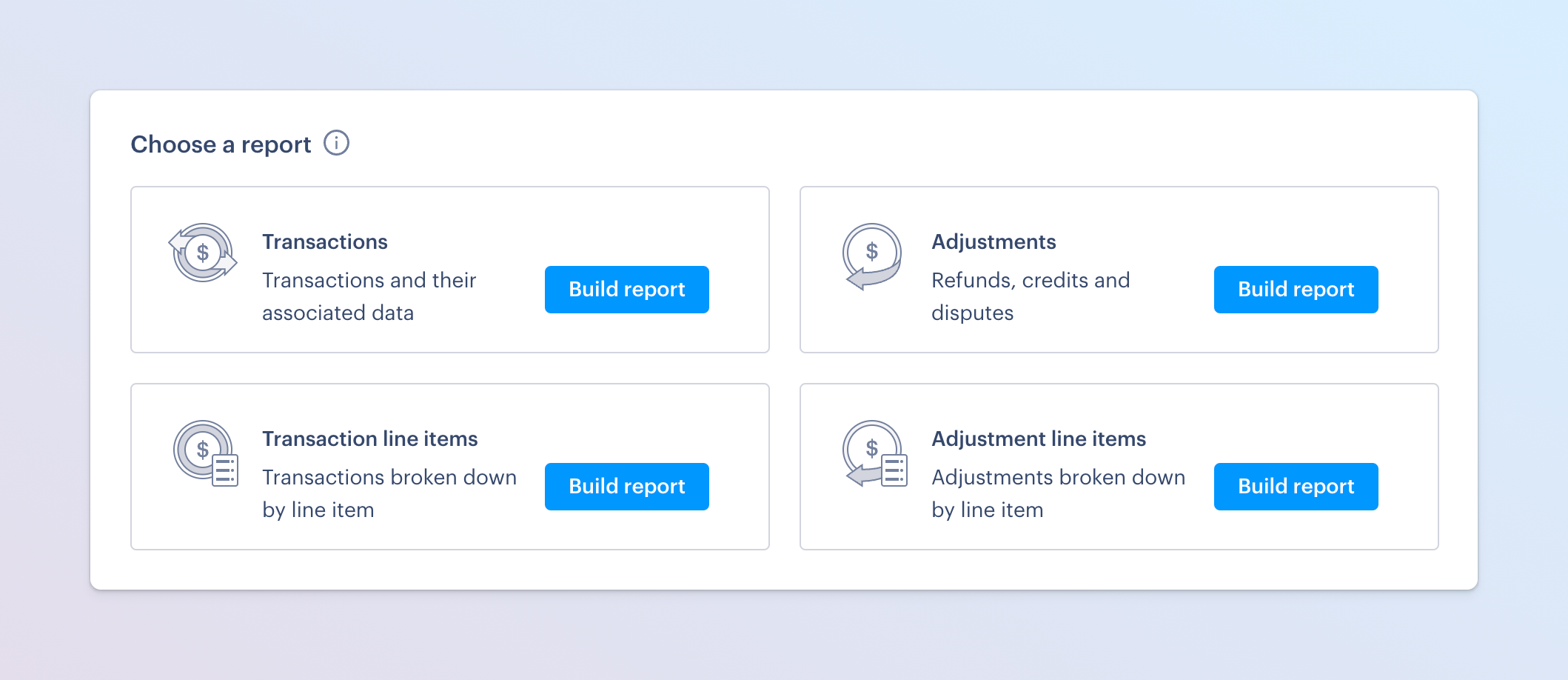This screenshot has height=680, width=1568.
Task: Build report for Transactions
Action: [626, 290]
